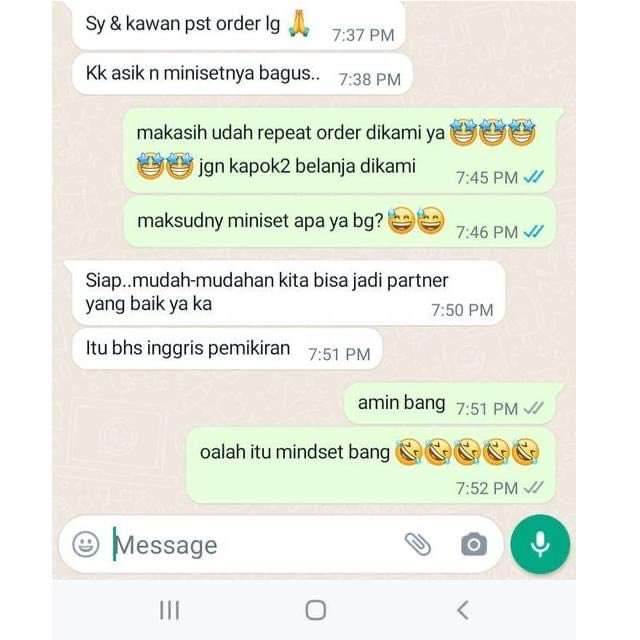This screenshot has height=640, width=640.
Task: Tap the folded hands emoji in first message
Action: [x=299, y=24]
